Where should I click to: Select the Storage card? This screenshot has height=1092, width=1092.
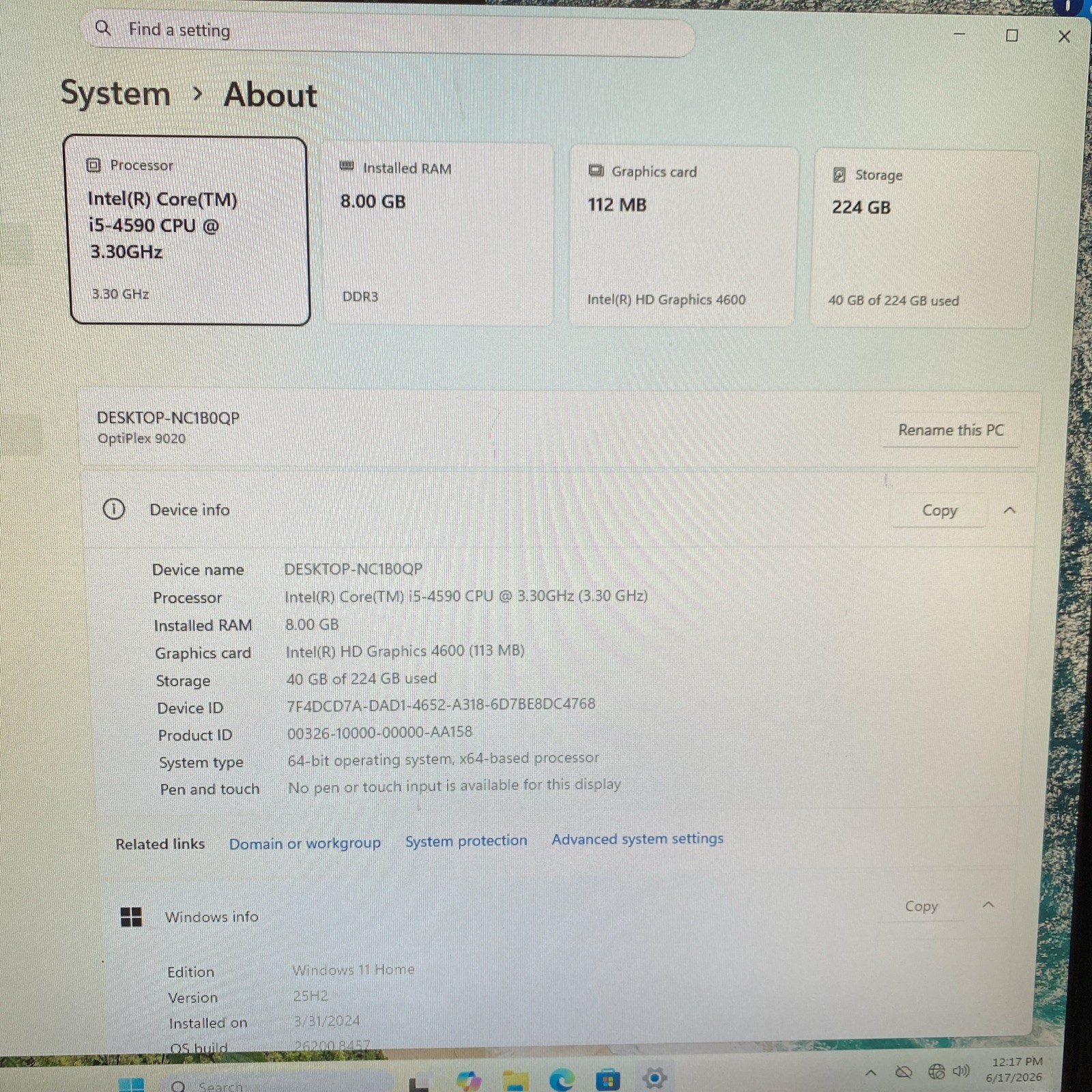point(923,240)
